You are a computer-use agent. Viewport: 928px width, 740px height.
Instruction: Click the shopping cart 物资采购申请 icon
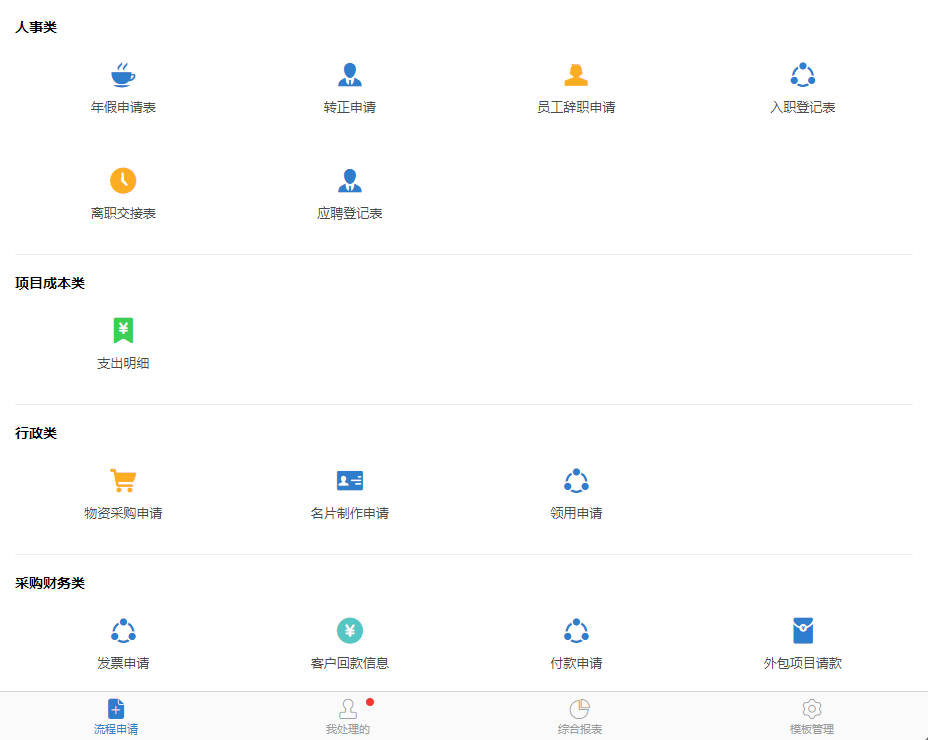point(123,481)
